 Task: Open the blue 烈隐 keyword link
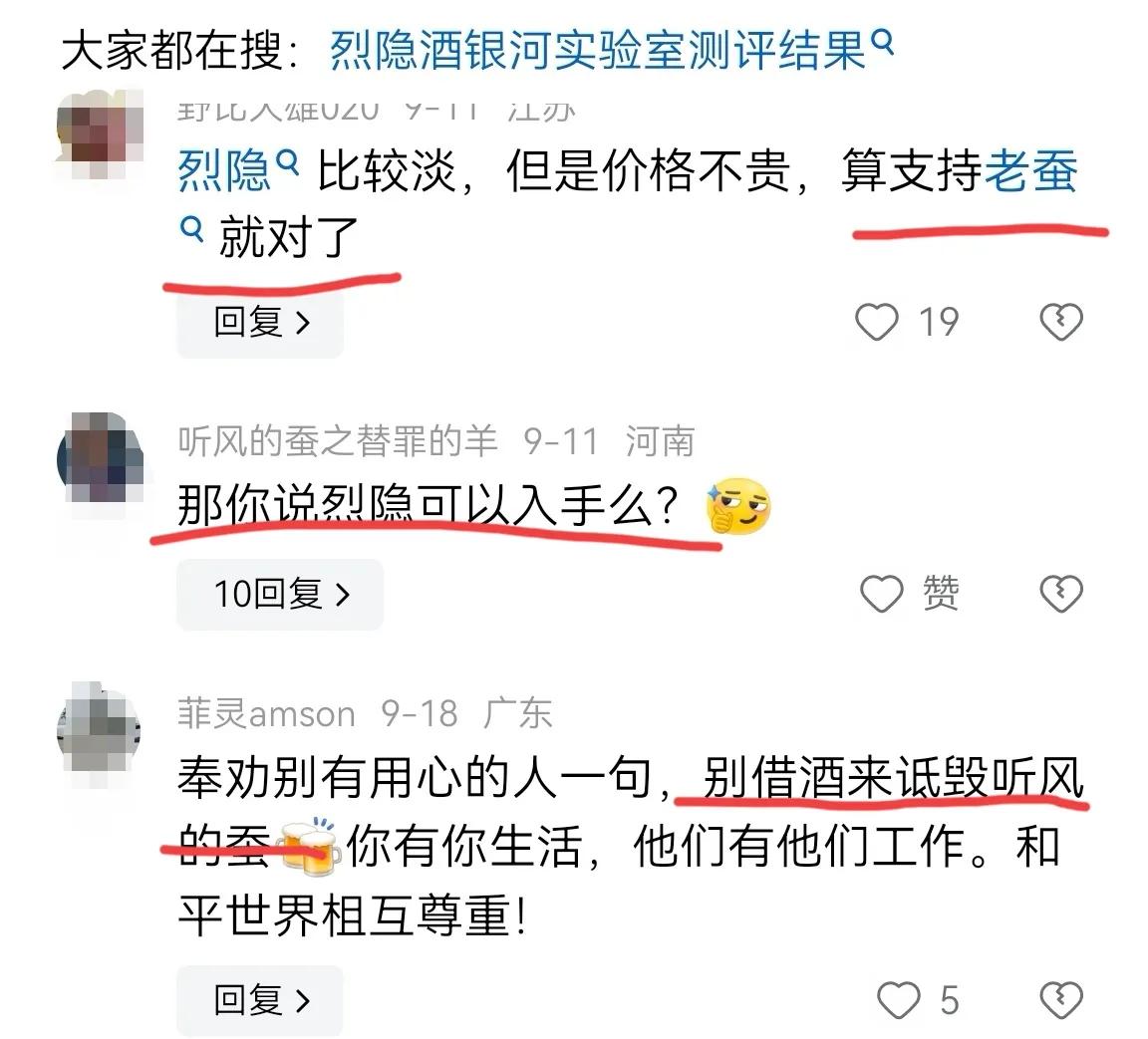click(224, 170)
